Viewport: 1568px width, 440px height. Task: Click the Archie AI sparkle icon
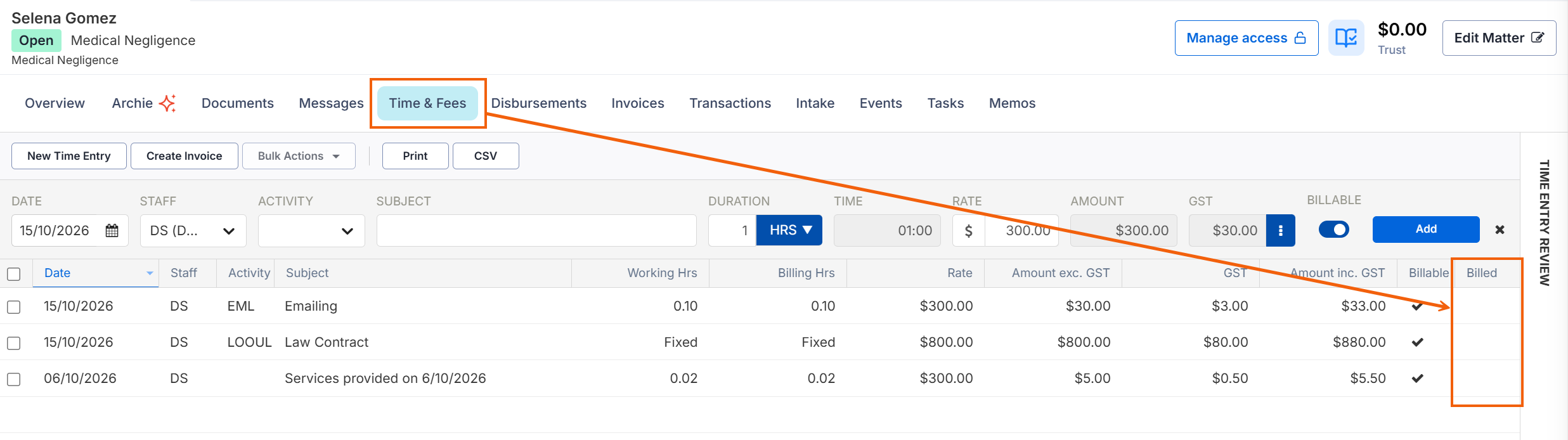tap(167, 103)
